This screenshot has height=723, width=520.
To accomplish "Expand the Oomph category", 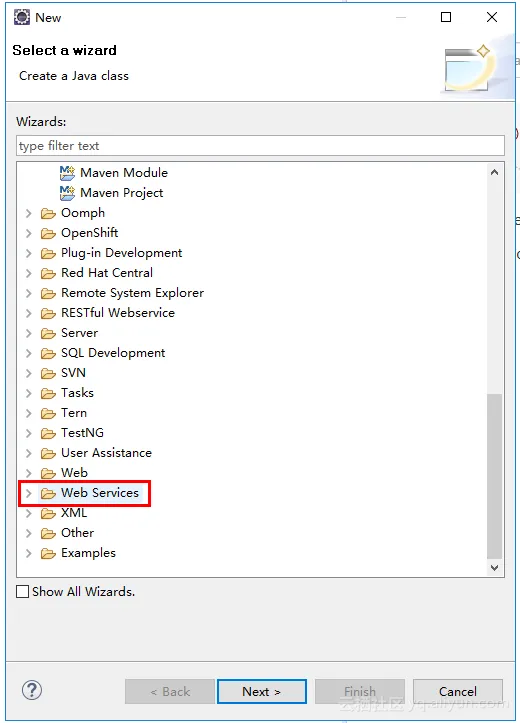I will (x=29, y=213).
